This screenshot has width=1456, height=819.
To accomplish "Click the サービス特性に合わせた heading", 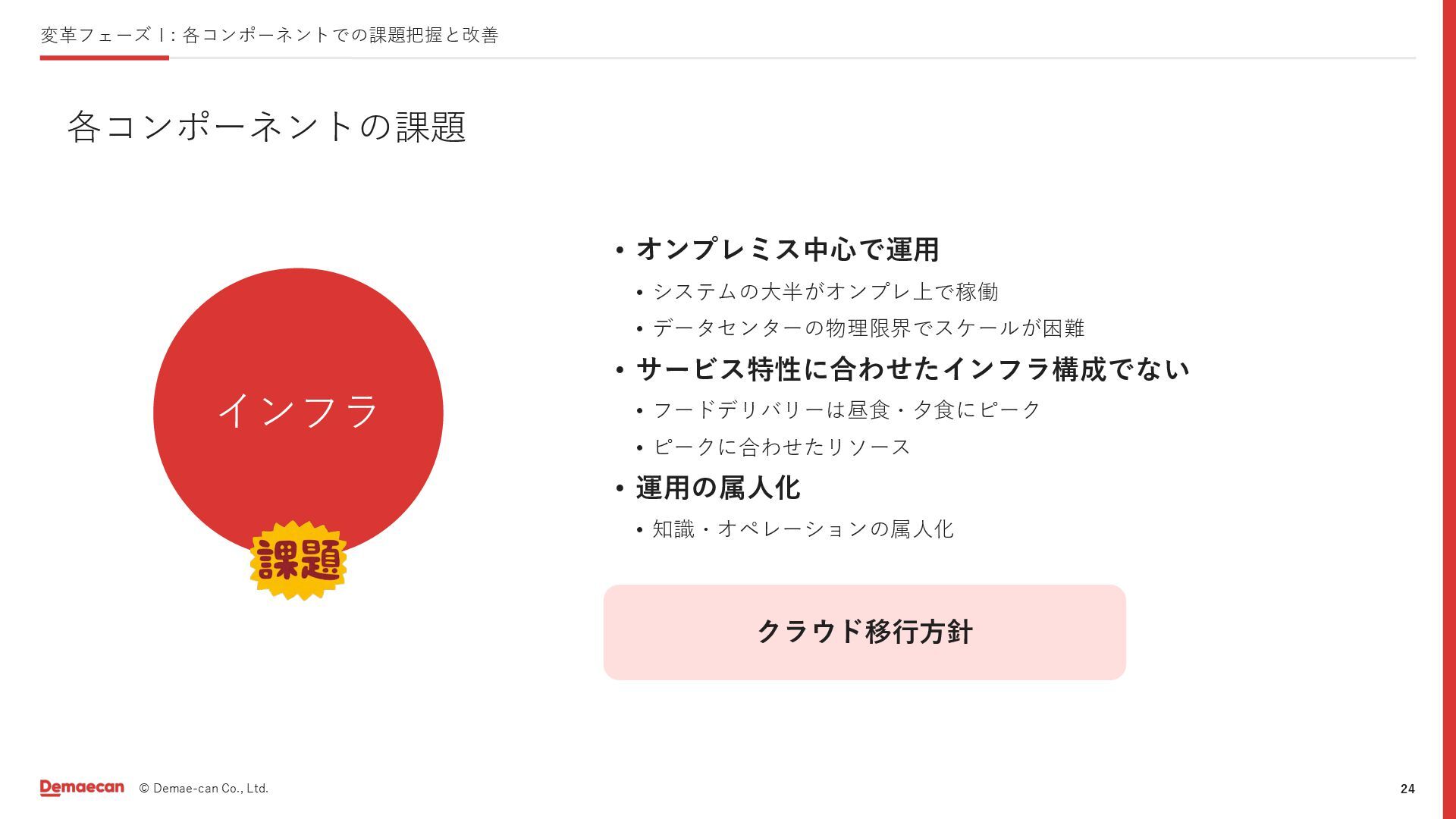I will tap(912, 369).
